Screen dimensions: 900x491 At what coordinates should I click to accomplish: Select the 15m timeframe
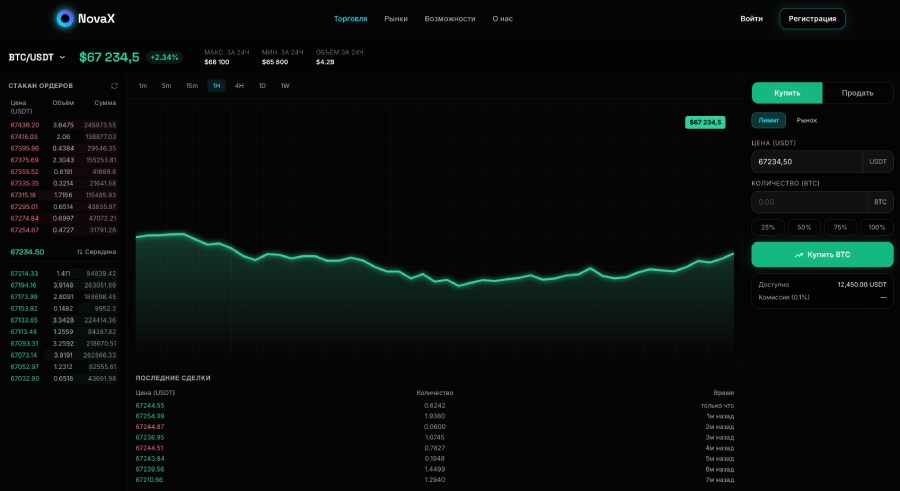coord(192,86)
